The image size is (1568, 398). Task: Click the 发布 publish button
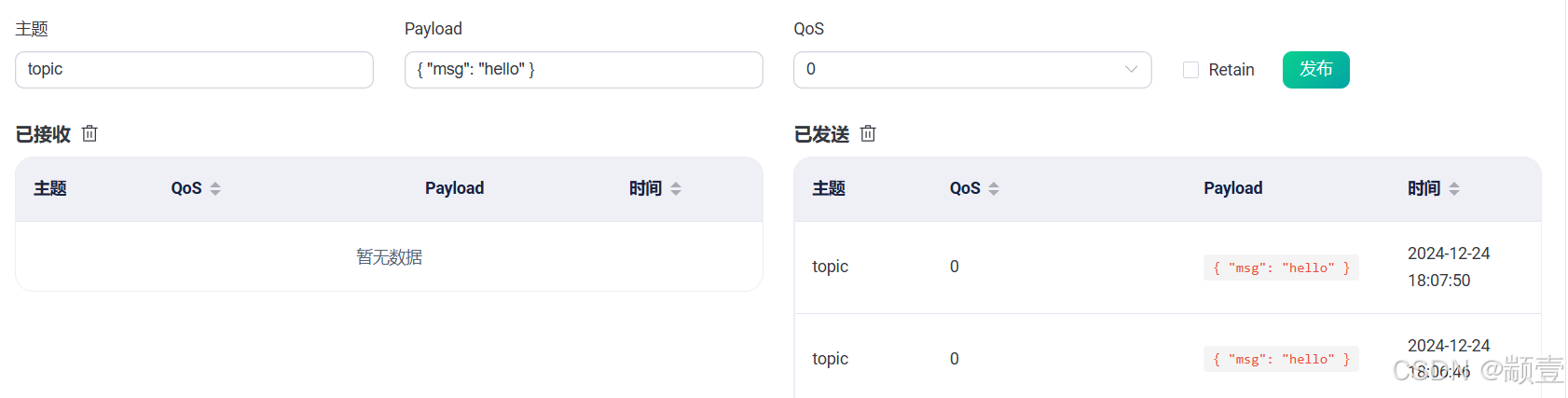pos(1315,70)
